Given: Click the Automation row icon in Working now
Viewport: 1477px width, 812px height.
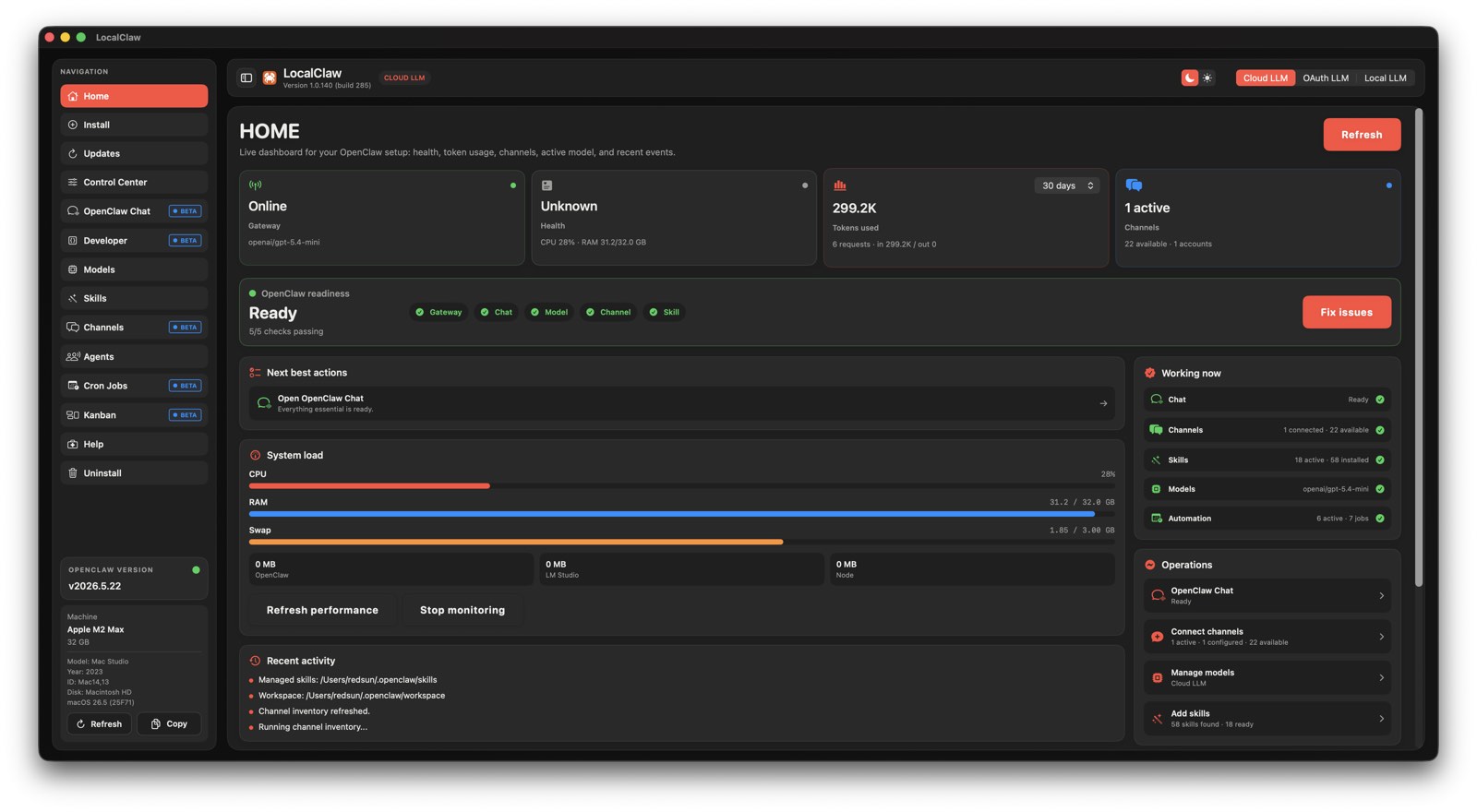Looking at the screenshot, I should (1156, 519).
